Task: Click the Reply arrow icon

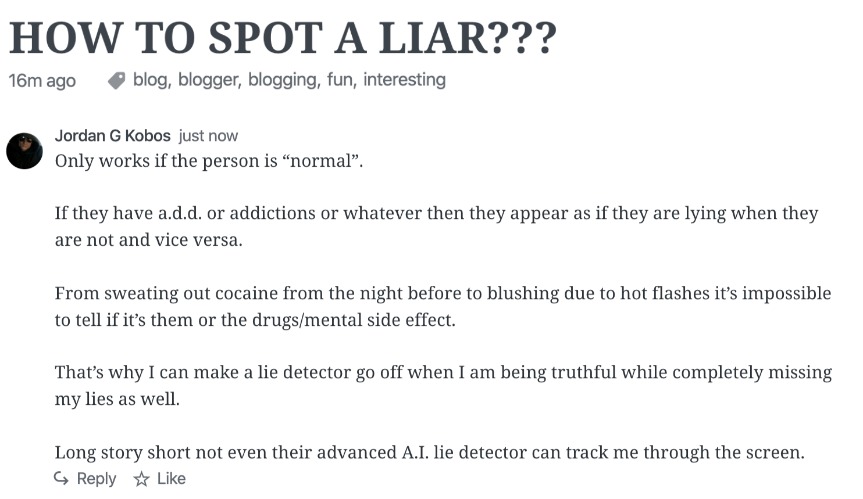Action: [61, 479]
